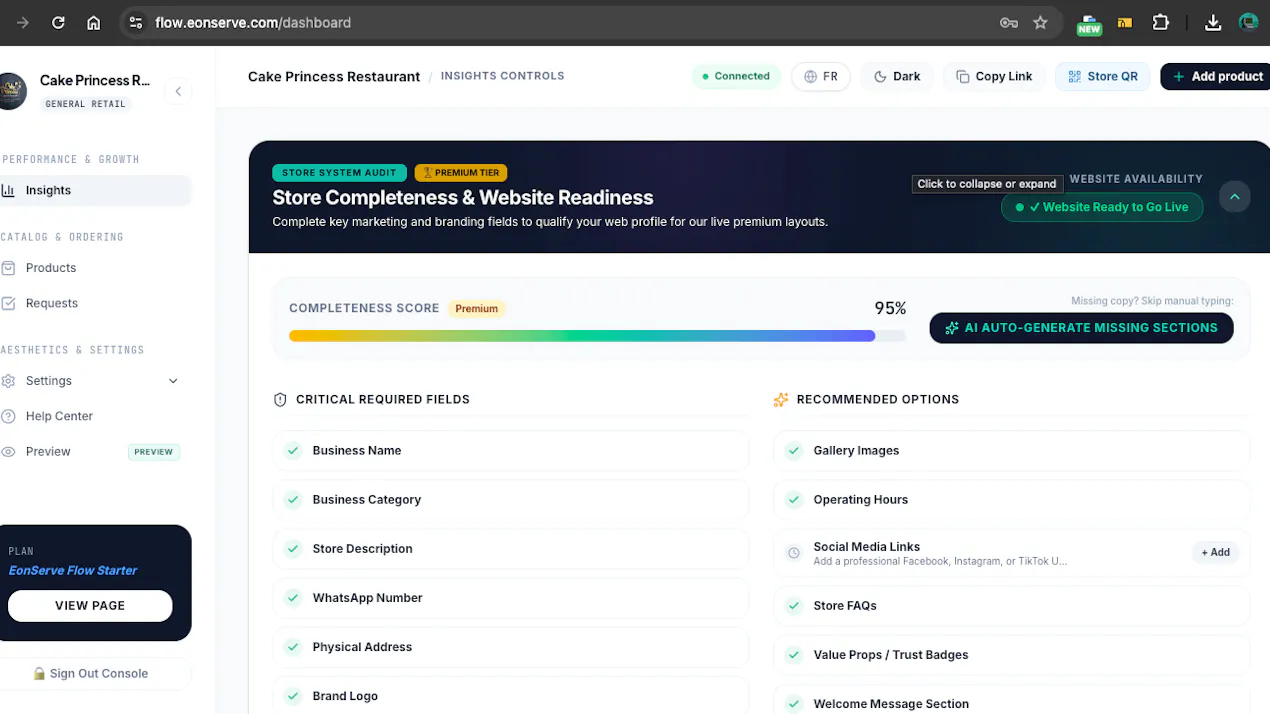
Task: Click the sparkle icon beside Recommended Options
Action: [781, 400]
